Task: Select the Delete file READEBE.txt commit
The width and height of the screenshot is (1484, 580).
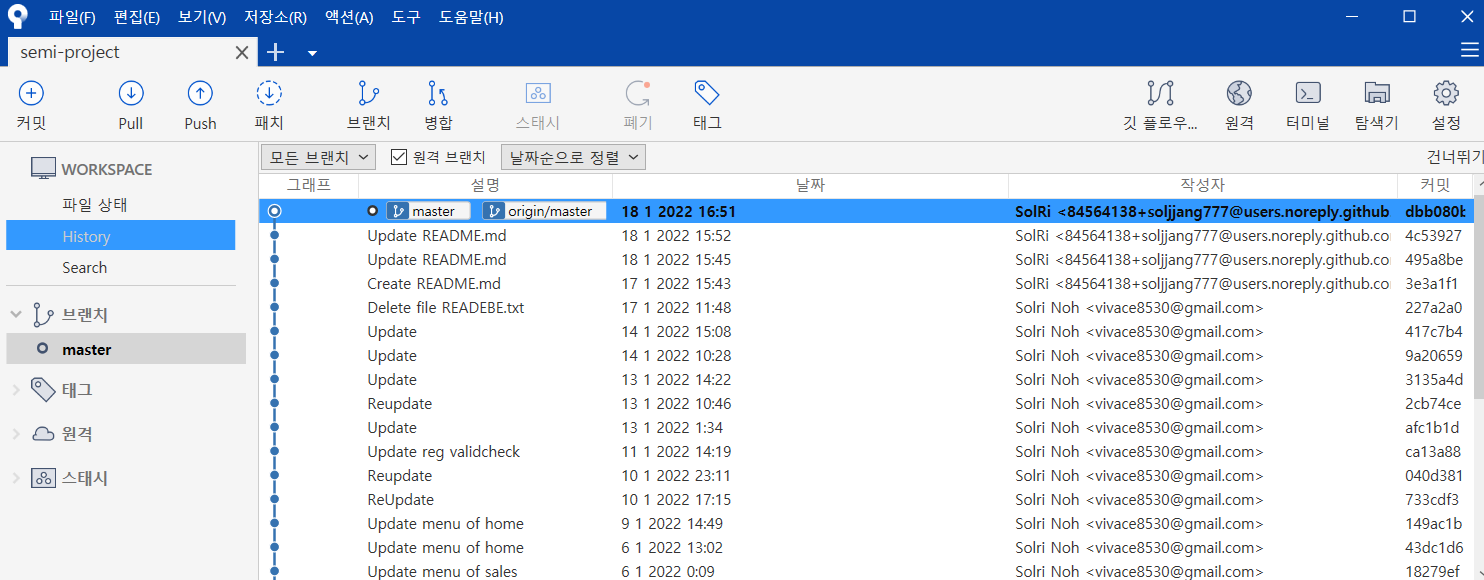Action: point(866,307)
